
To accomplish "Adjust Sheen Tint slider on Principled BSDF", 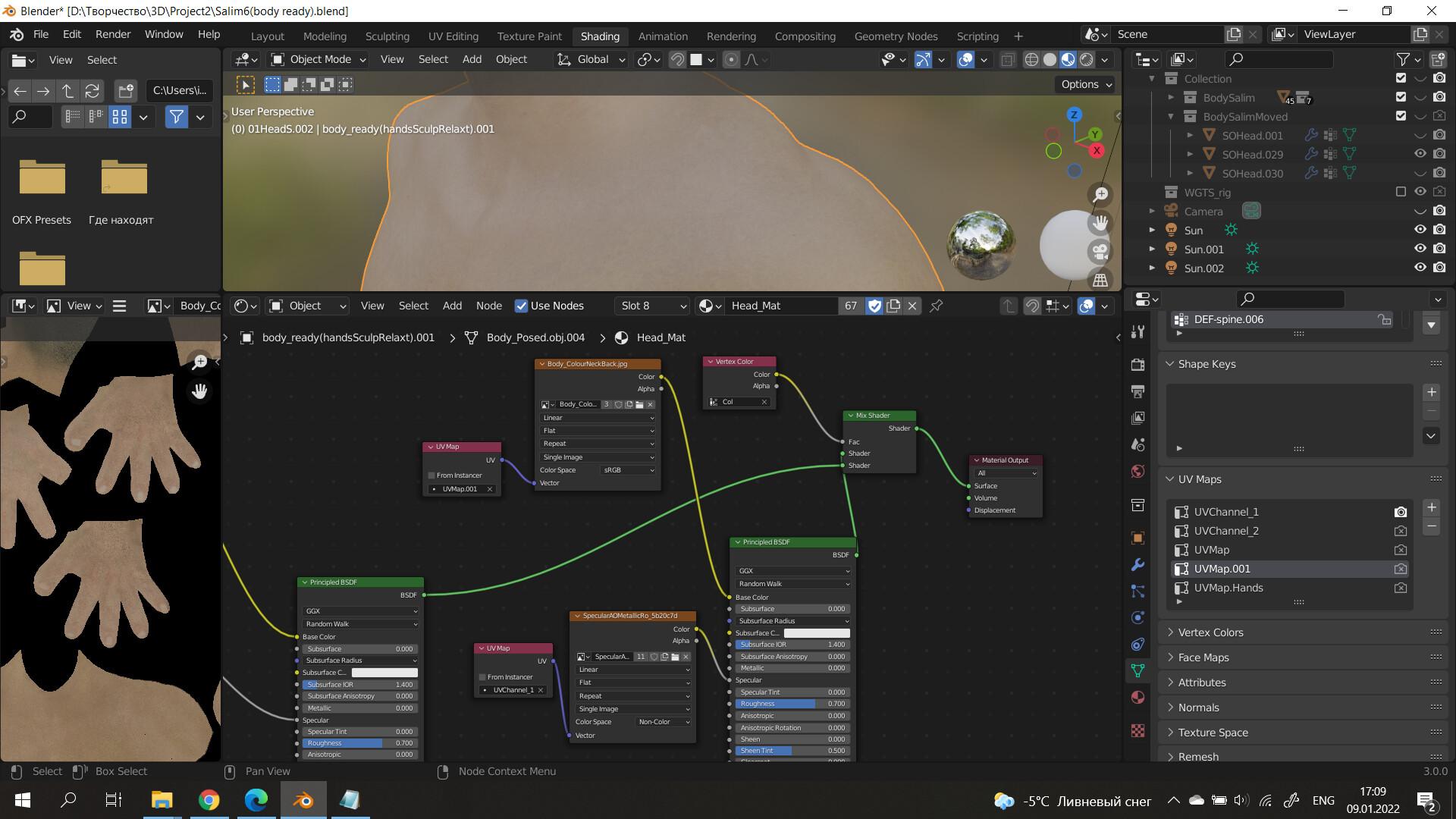I will point(792,751).
